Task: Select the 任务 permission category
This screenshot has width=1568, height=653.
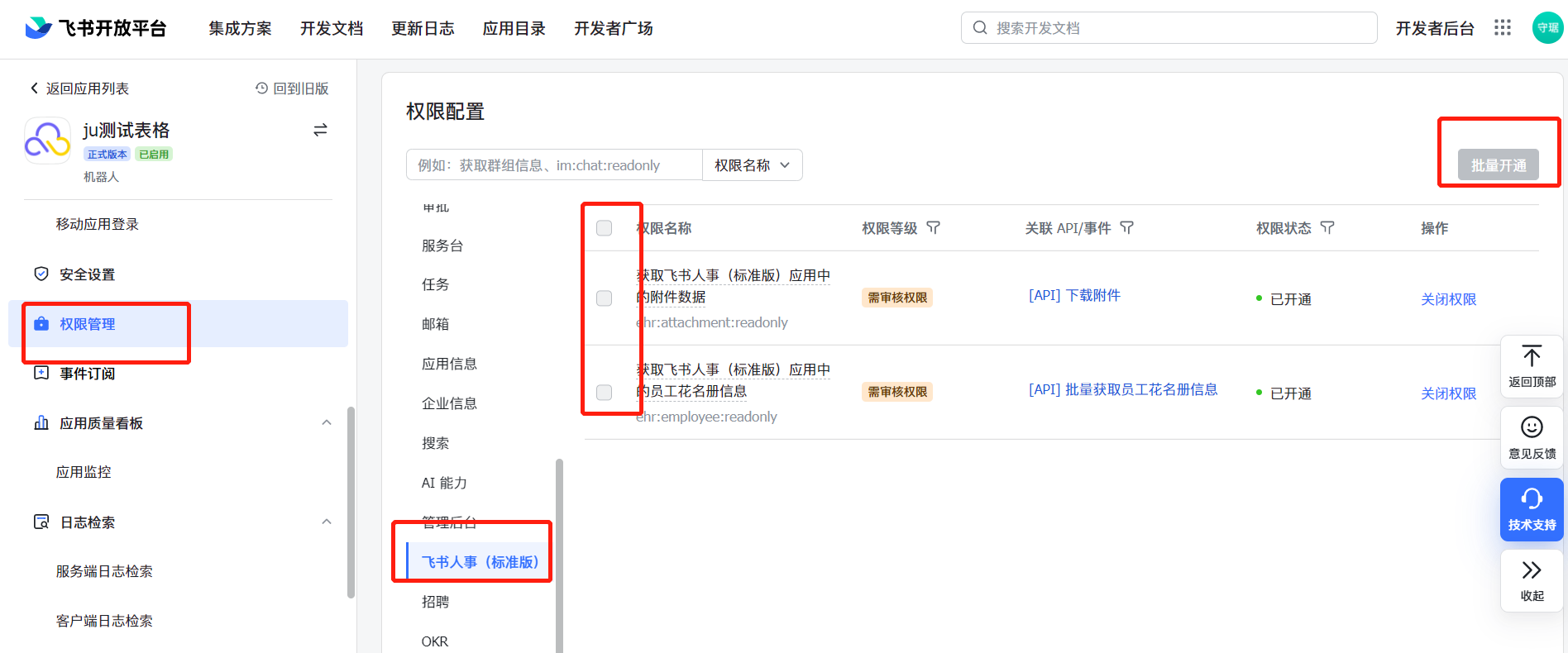Action: [435, 284]
